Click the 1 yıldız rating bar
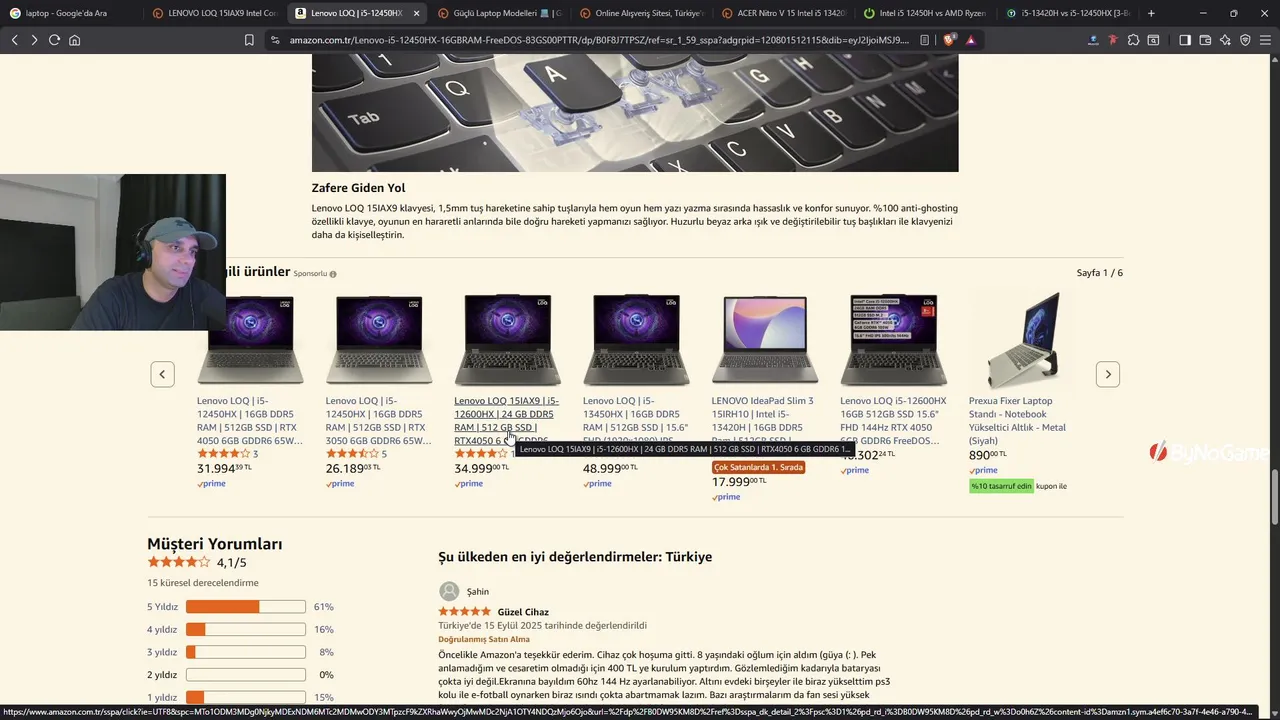Viewport: 1280px width, 720px height. tap(245, 697)
